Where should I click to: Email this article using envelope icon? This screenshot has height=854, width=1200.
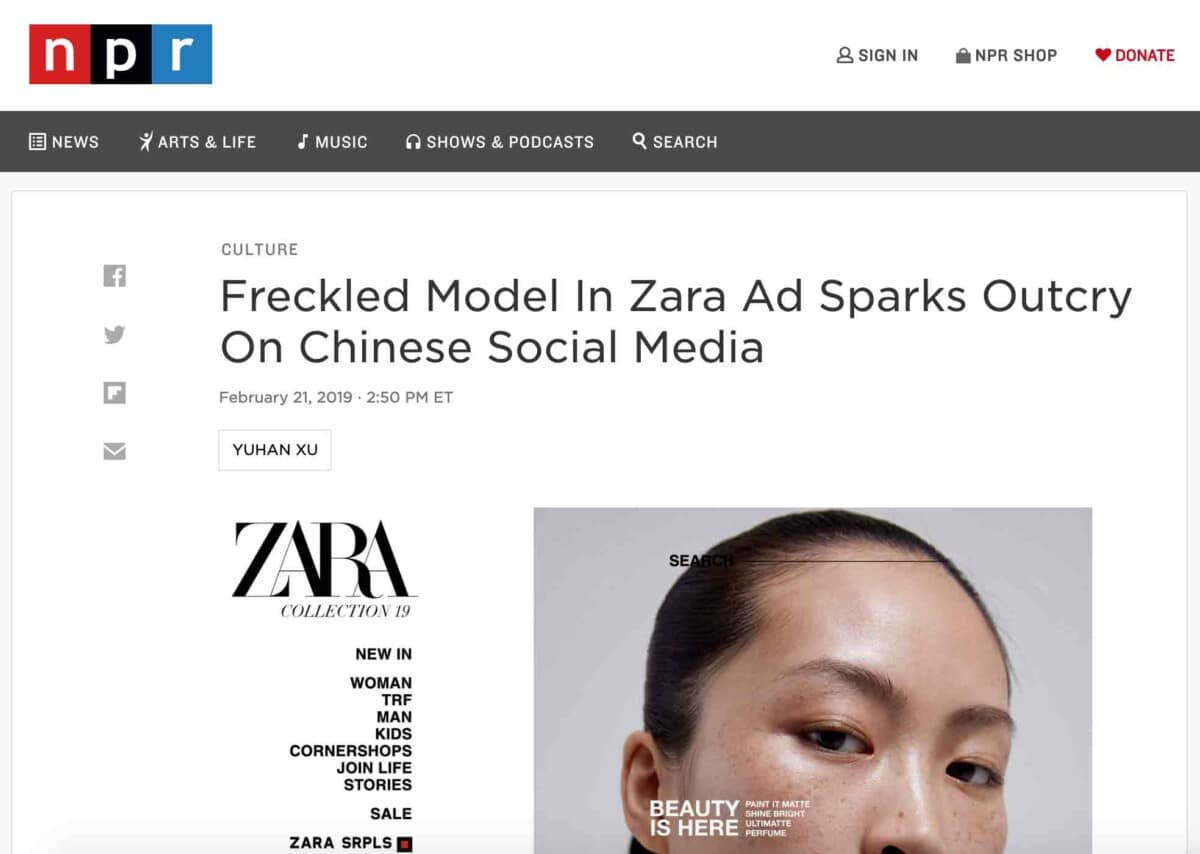115,452
